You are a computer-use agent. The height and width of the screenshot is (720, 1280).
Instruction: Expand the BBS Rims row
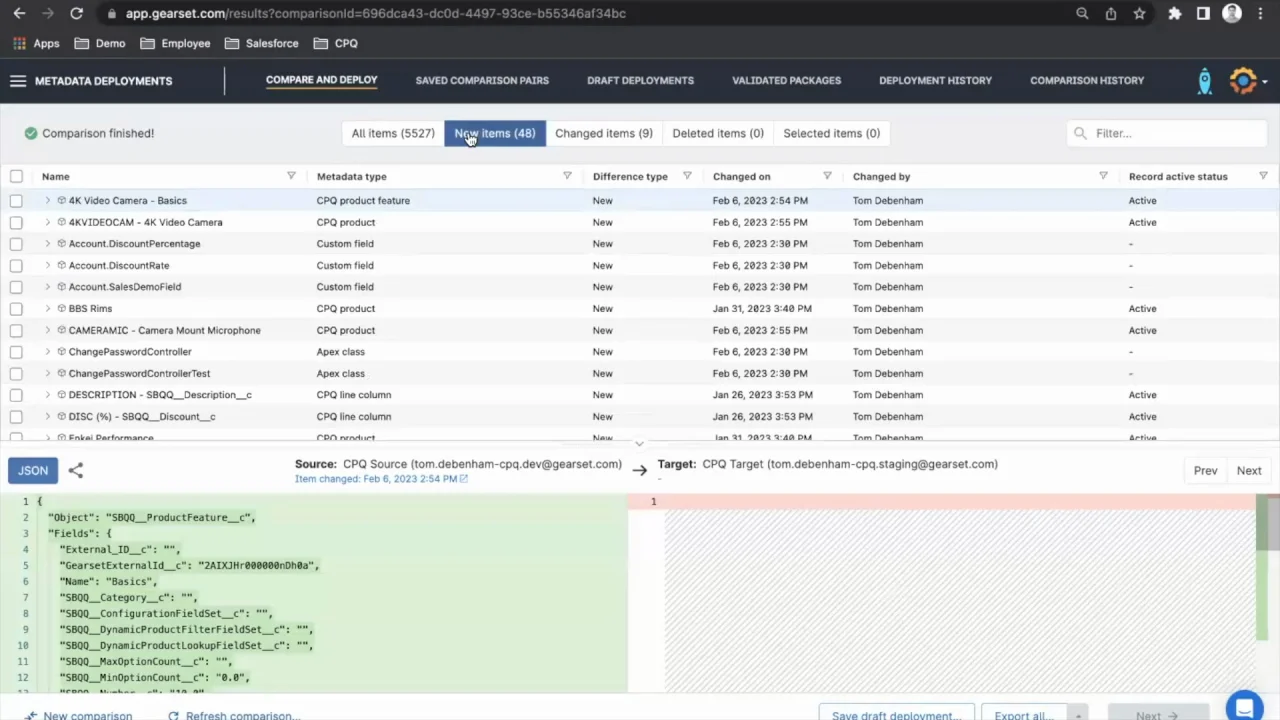[x=47, y=308]
